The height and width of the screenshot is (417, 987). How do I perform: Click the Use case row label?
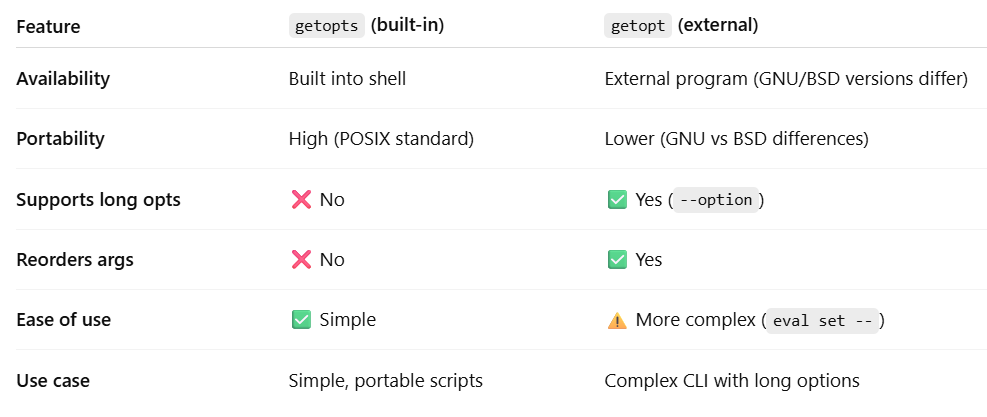(53, 380)
